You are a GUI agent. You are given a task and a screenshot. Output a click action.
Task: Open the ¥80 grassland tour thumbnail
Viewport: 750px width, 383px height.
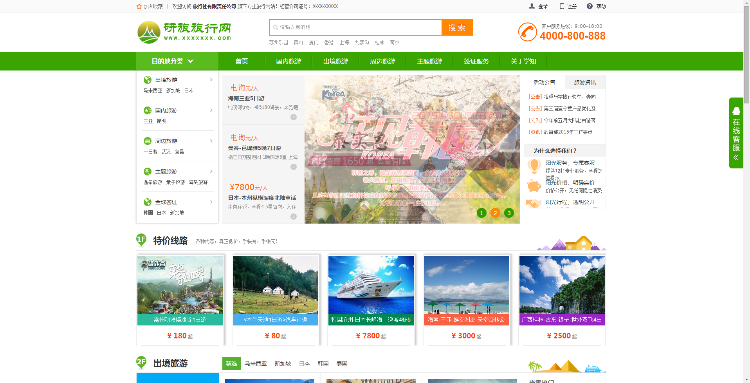(276, 285)
